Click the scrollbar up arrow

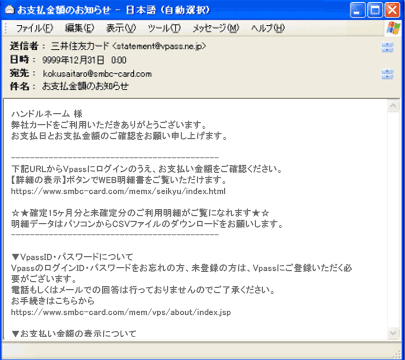click(393, 106)
